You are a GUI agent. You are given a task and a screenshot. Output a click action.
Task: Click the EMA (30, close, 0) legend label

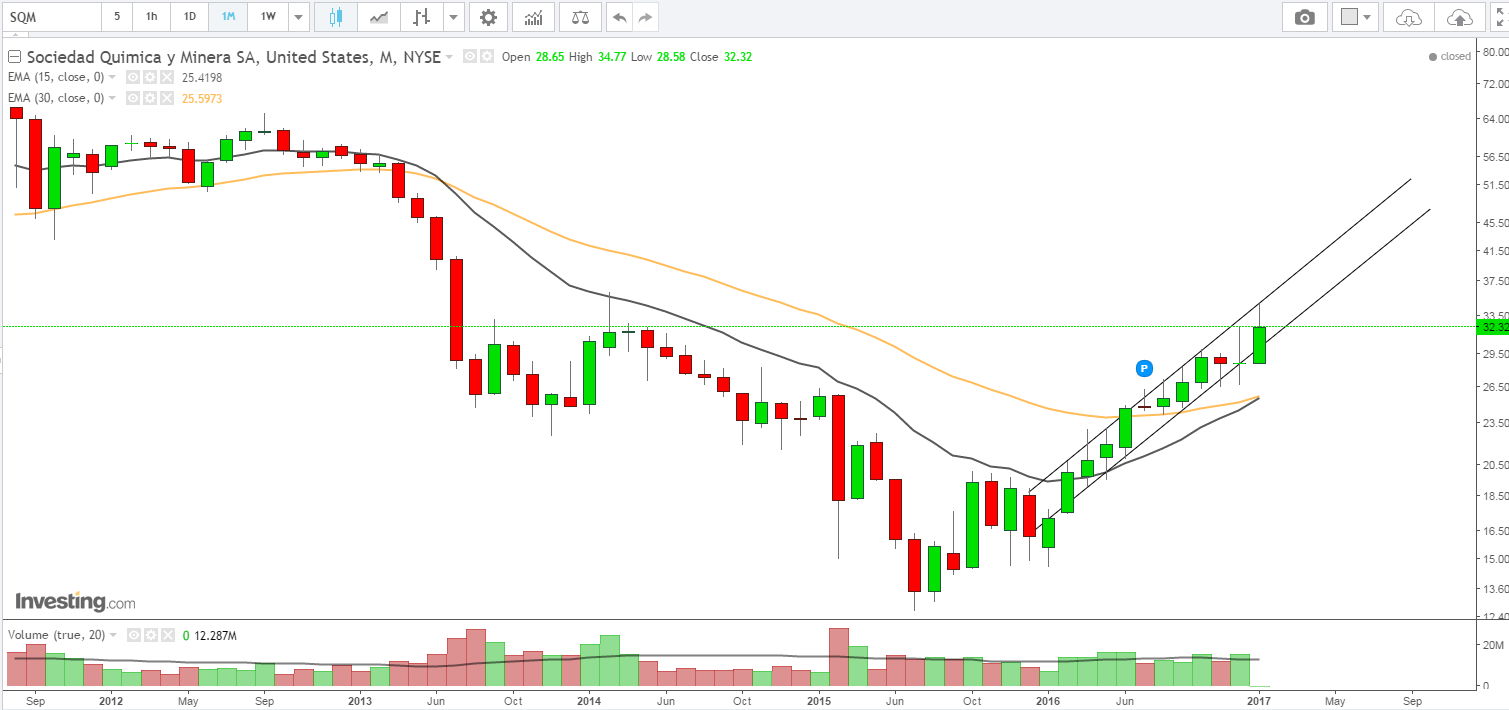point(55,98)
